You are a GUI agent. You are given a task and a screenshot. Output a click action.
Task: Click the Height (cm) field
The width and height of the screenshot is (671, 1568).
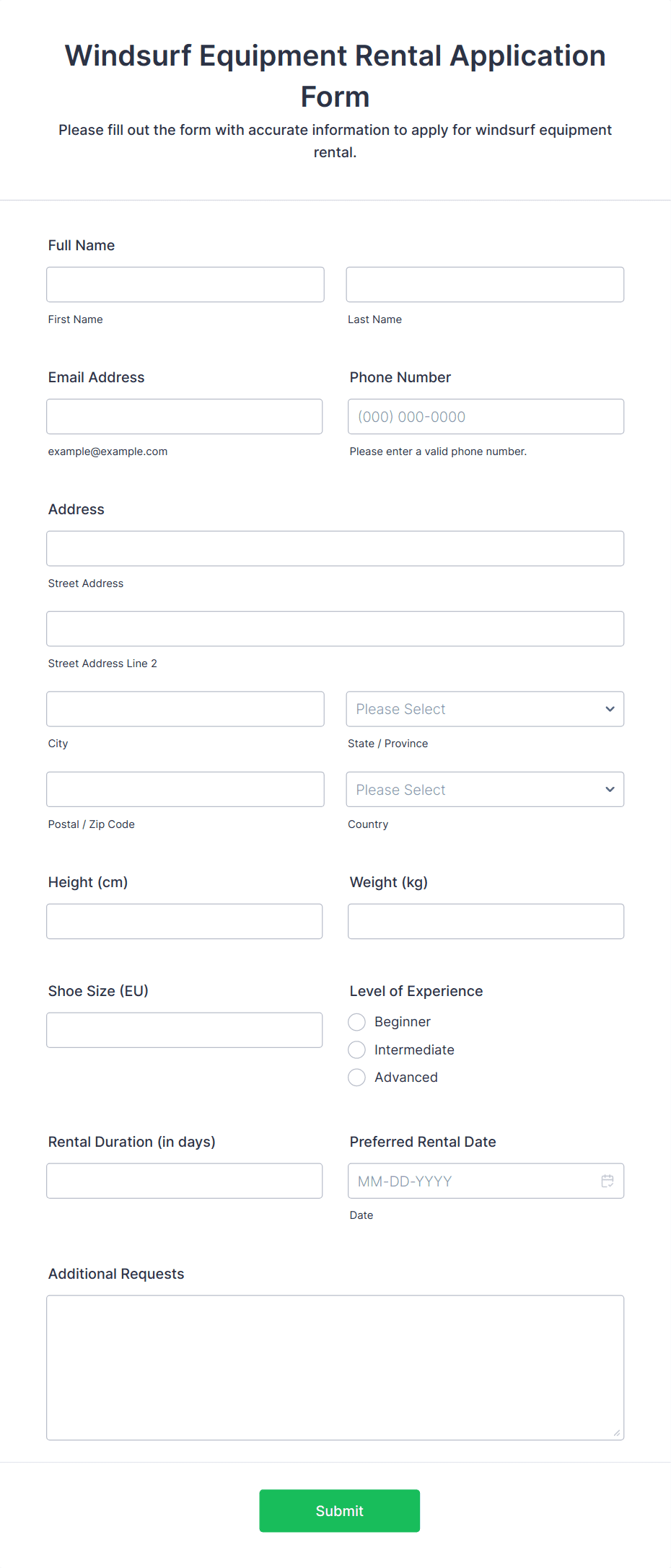tap(185, 921)
